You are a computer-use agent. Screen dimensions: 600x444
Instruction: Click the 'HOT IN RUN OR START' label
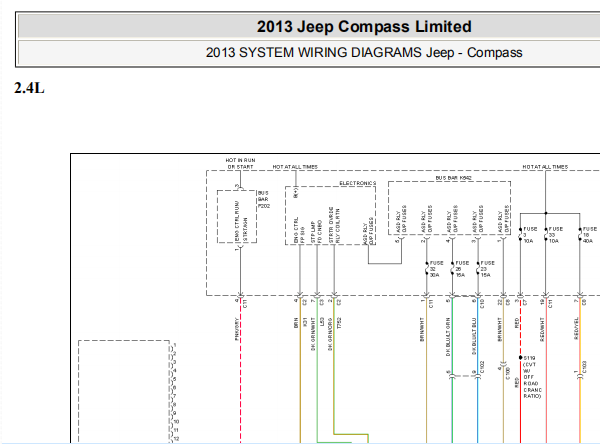(240, 163)
